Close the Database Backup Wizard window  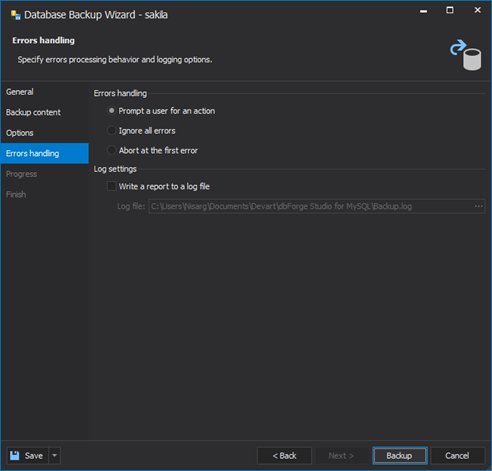coord(477,10)
